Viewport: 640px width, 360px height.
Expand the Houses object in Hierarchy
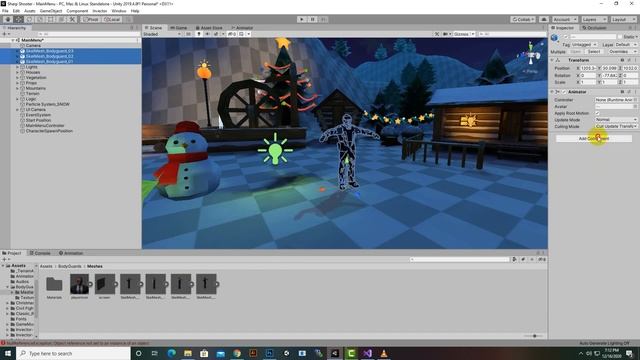[x=18, y=72]
